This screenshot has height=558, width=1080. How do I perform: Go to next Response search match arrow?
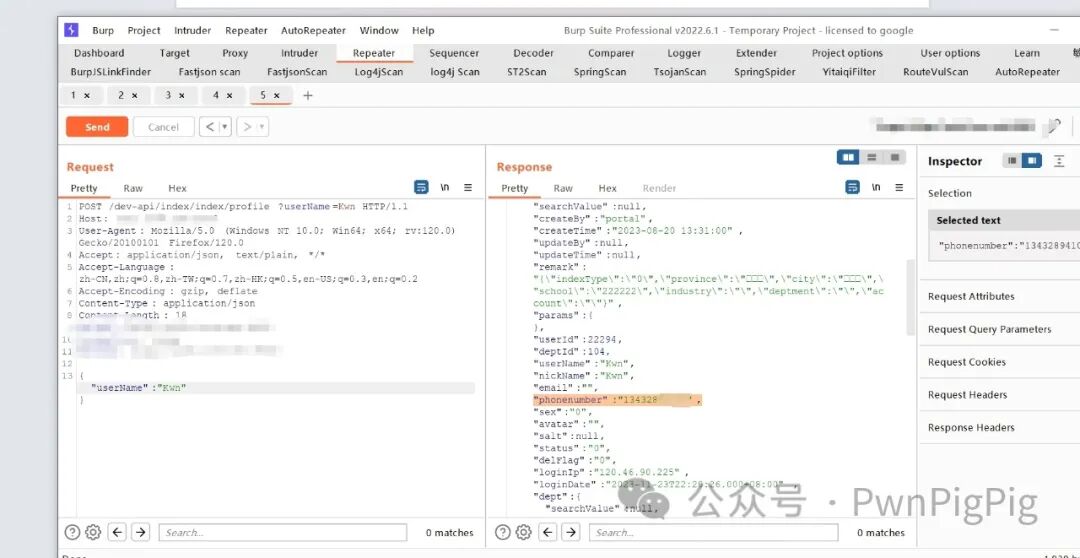[571, 532]
